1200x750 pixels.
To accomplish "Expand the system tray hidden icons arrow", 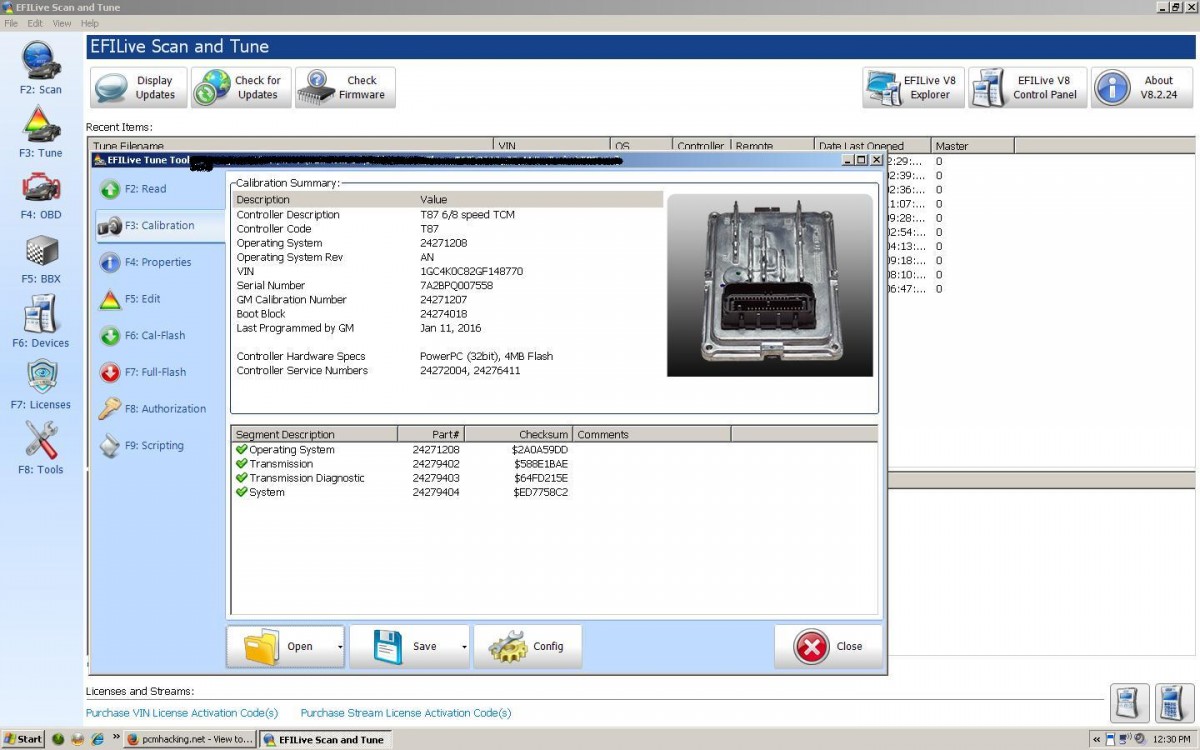I will click(1097, 740).
